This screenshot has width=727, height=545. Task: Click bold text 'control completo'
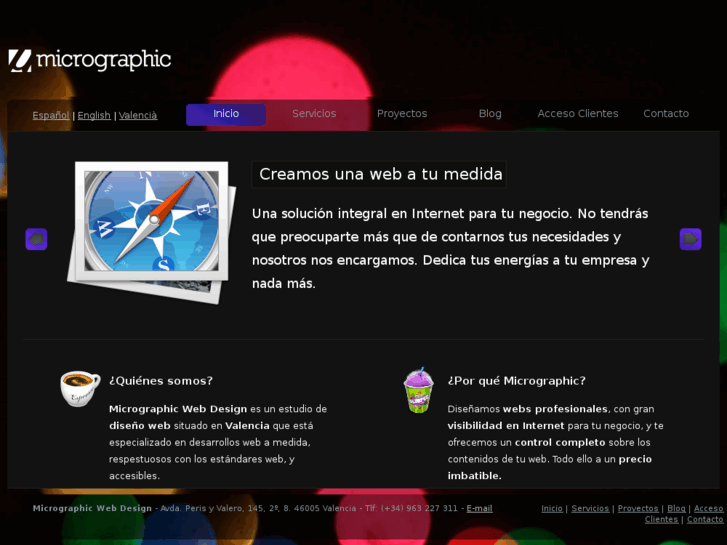[x=560, y=442]
